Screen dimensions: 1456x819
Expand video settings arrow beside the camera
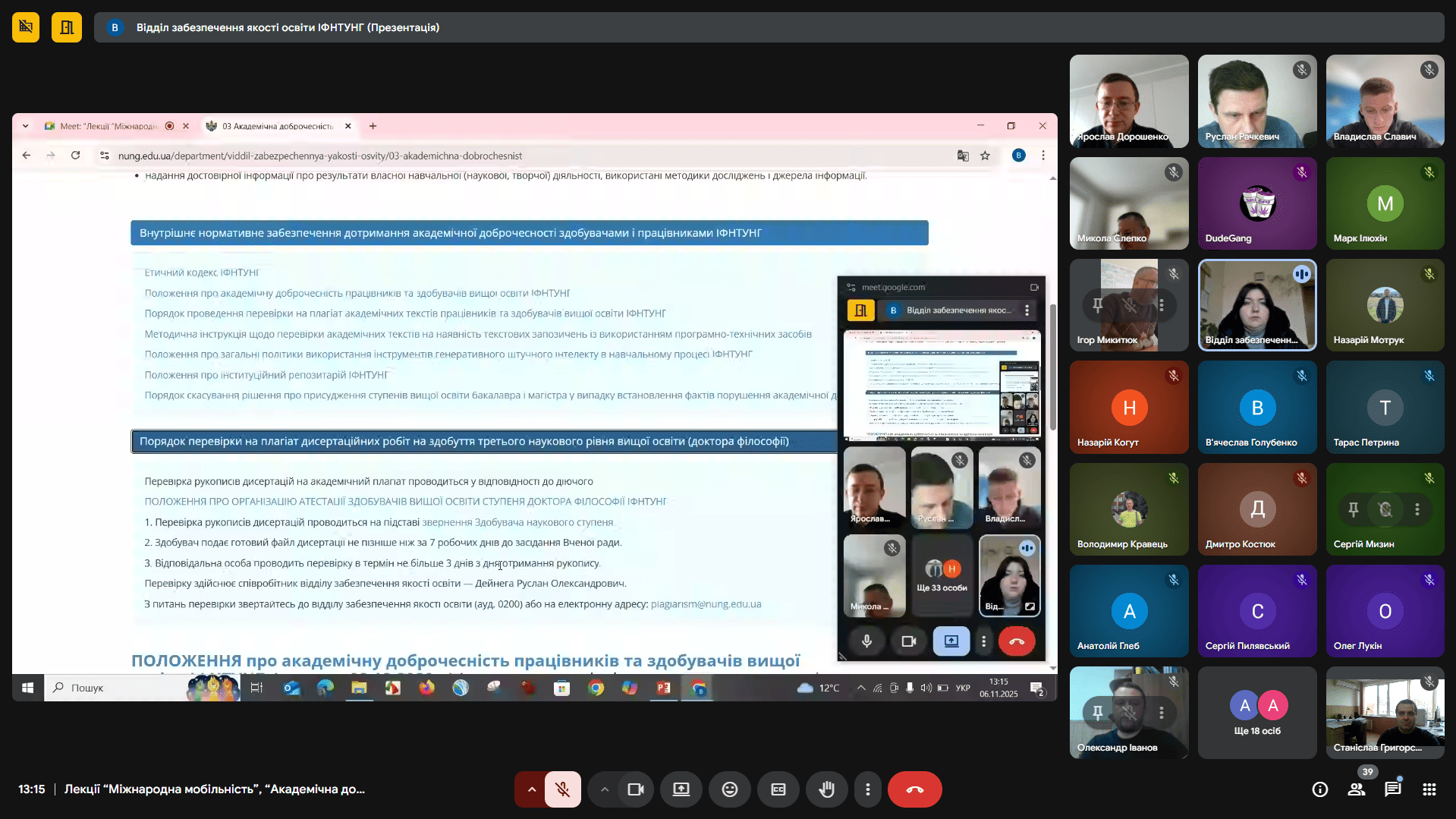tap(604, 789)
